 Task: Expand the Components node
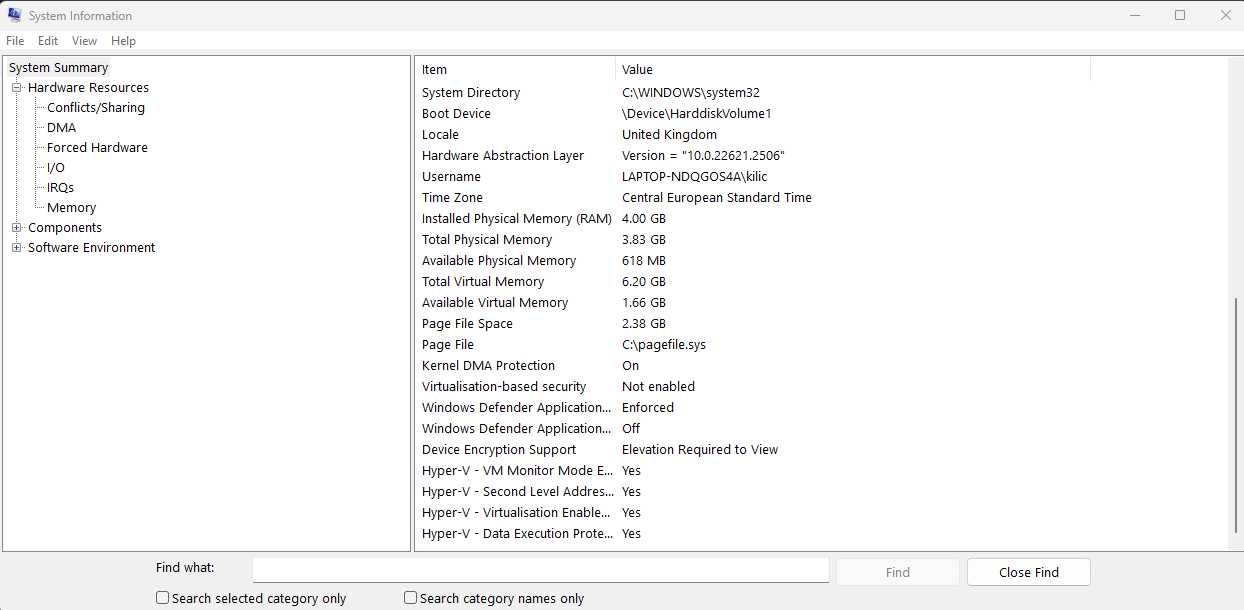(17, 228)
